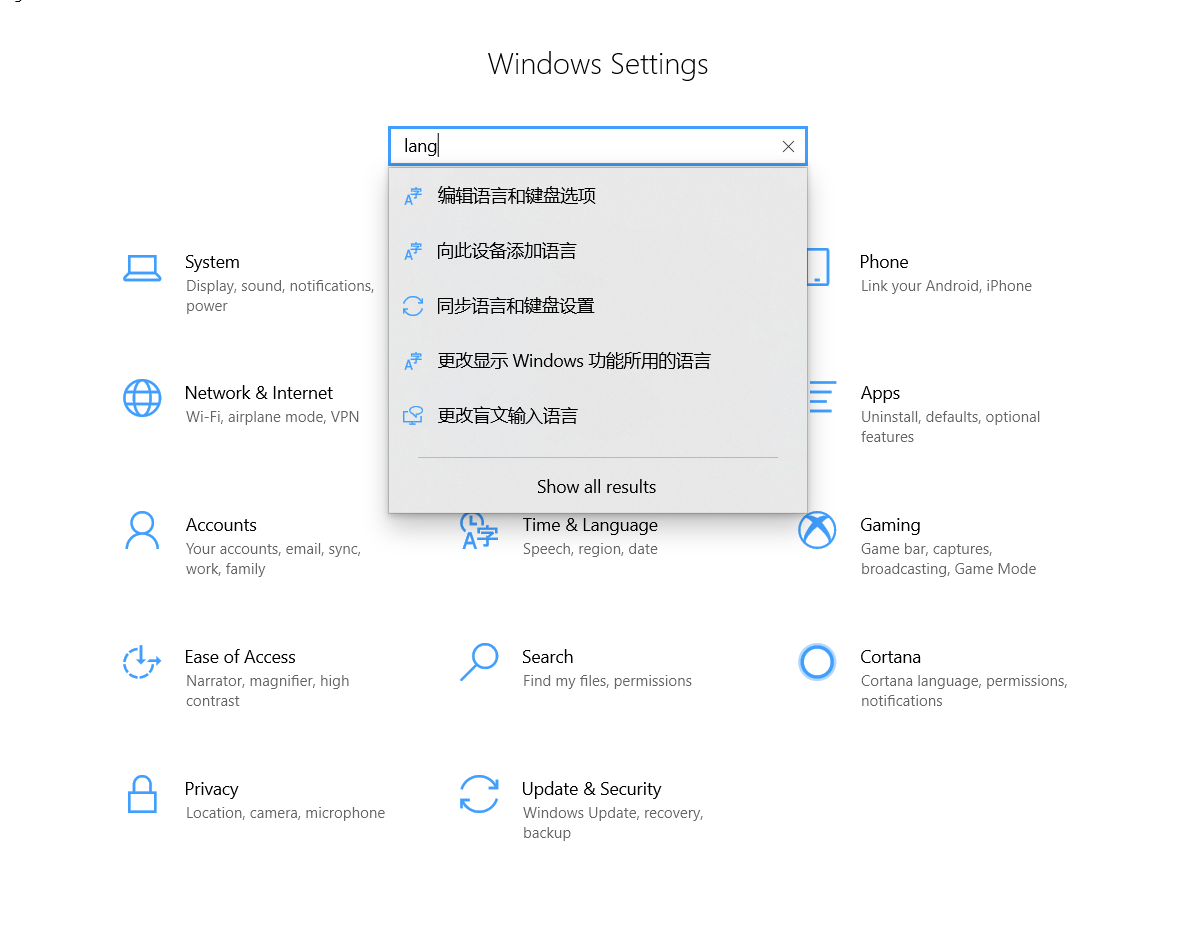Open Update & Security settings
The height and width of the screenshot is (950, 1201).
pos(591,789)
